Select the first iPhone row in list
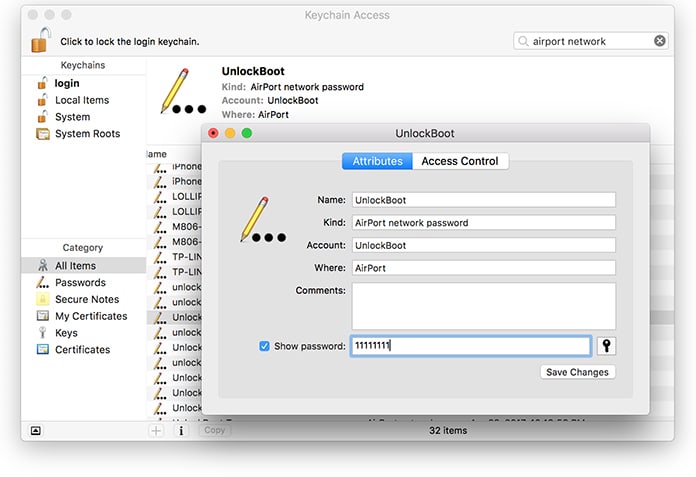The image size is (696, 477). pos(174,167)
